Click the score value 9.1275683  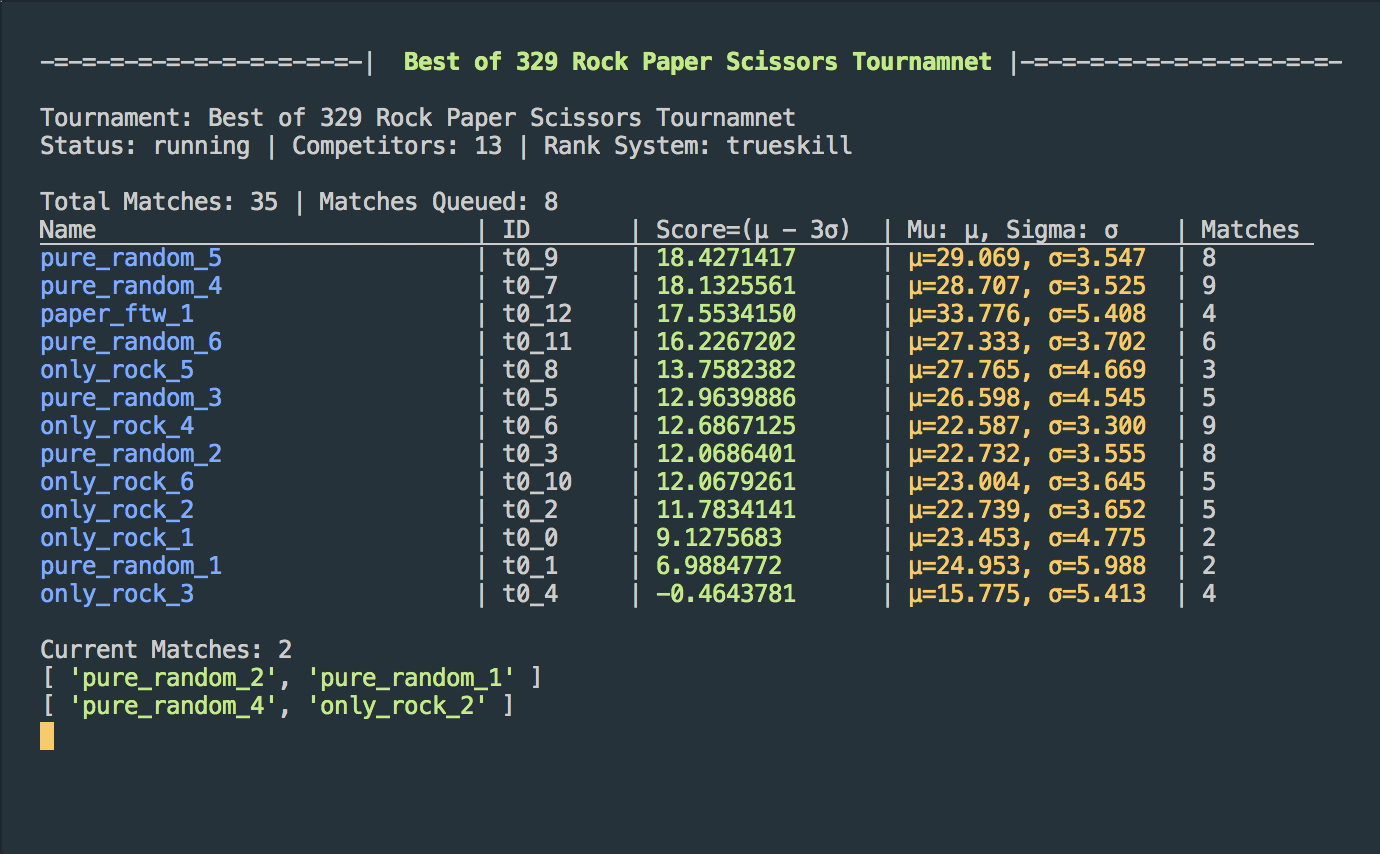pyautogui.click(x=719, y=538)
